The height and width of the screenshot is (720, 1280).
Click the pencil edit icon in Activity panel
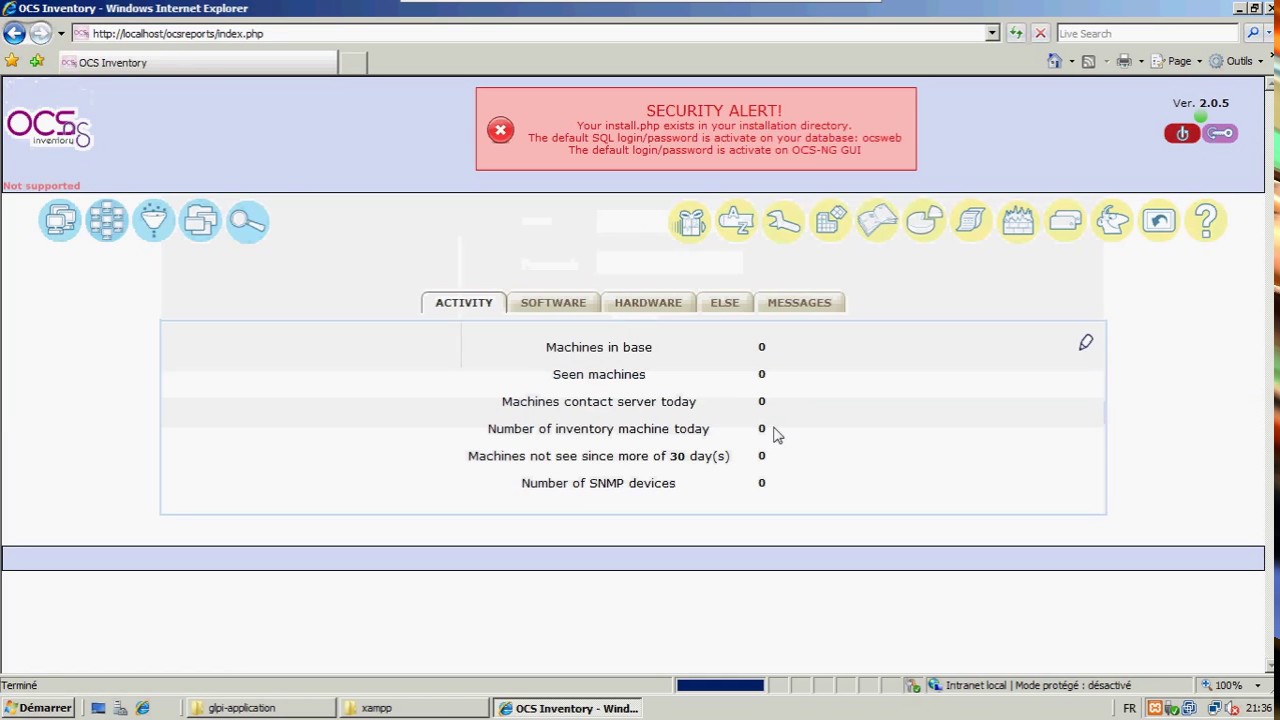(x=1086, y=343)
